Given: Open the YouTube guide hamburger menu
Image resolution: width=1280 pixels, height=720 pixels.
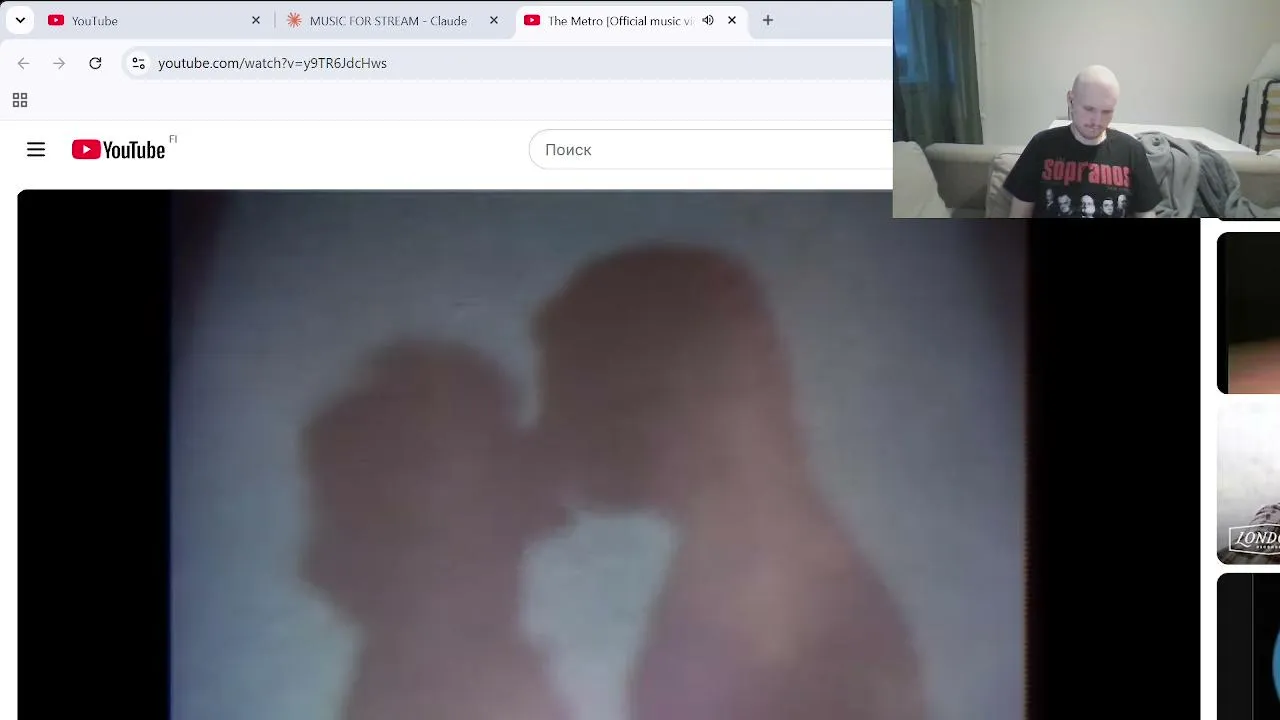Looking at the screenshot, I should click(x=36, y=150).
